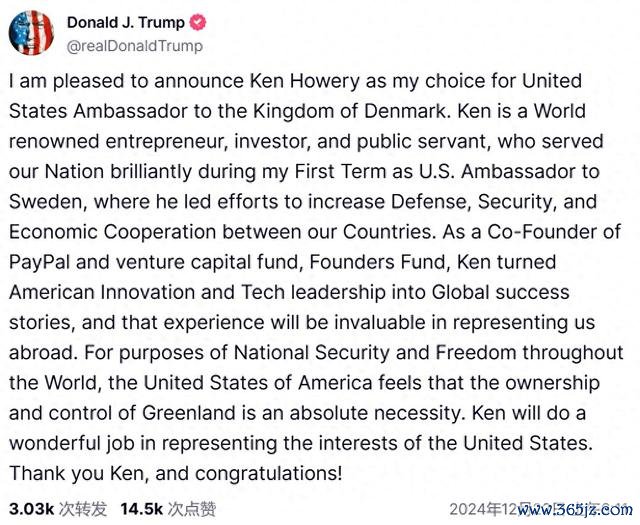640x525 pixels.
Task: Click the 次转发 reposts label
Action: [83, 509]
